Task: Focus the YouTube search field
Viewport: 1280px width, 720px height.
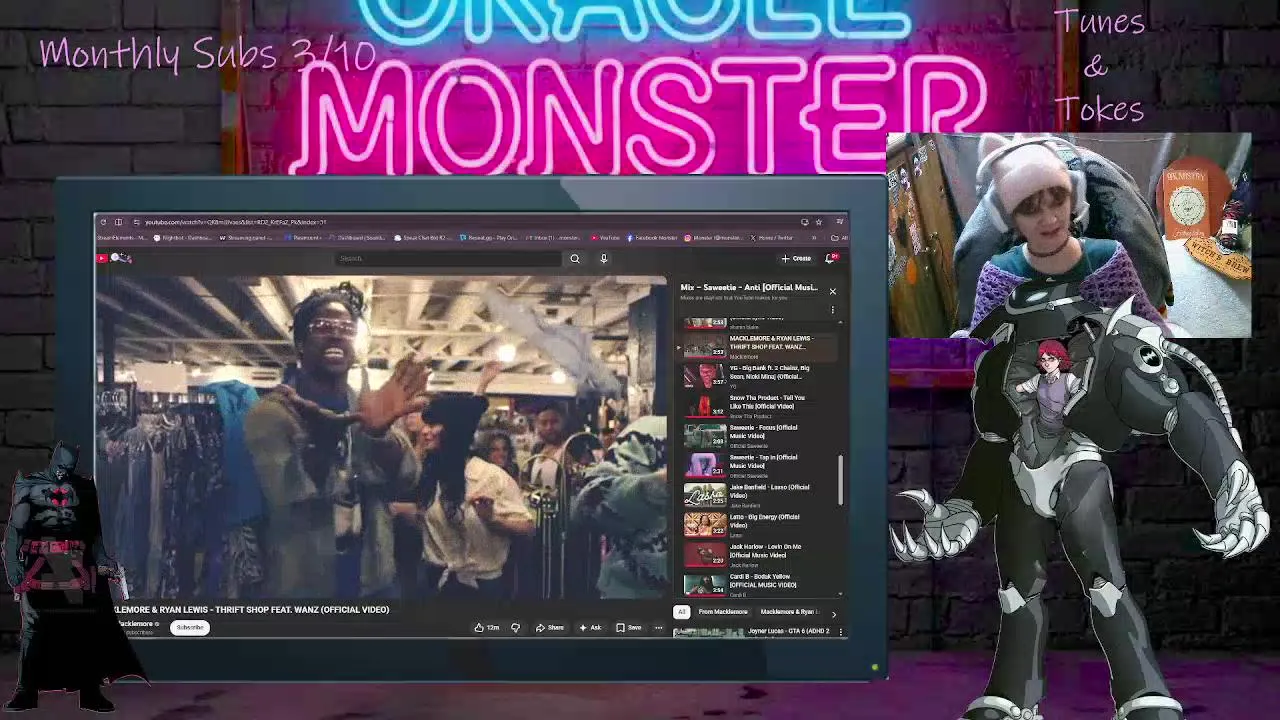Action: click(450, 258)
